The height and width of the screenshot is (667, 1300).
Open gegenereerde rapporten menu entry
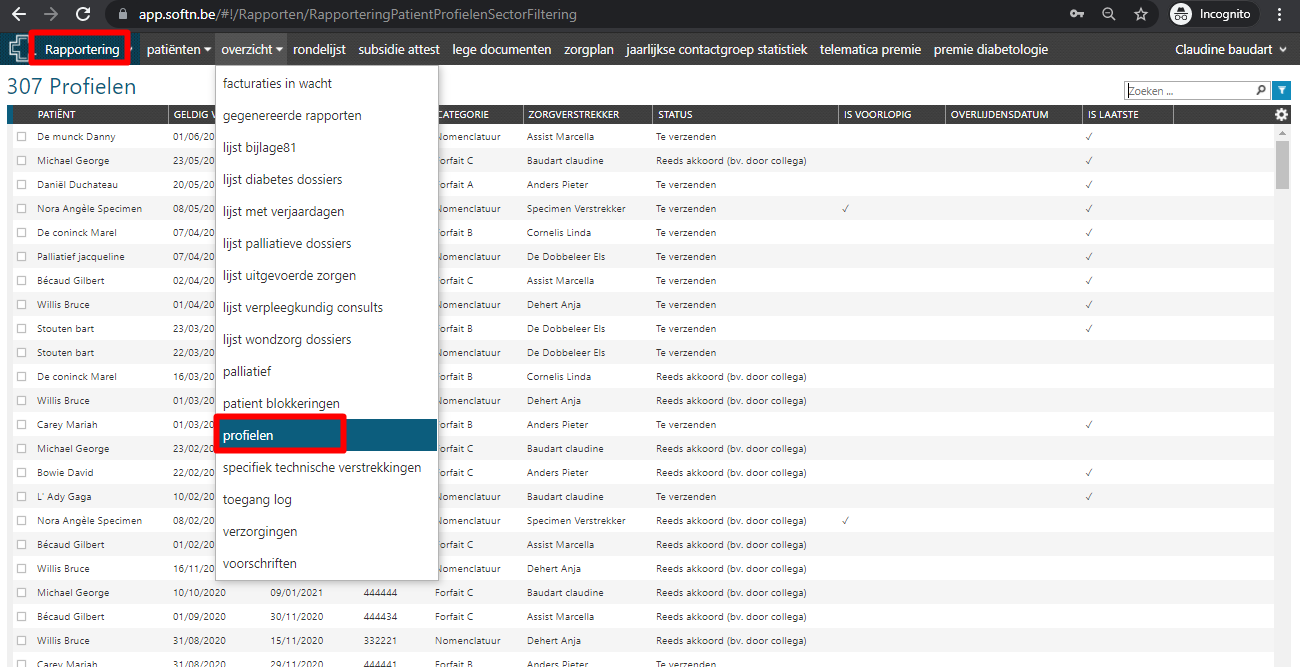[327, 115]
